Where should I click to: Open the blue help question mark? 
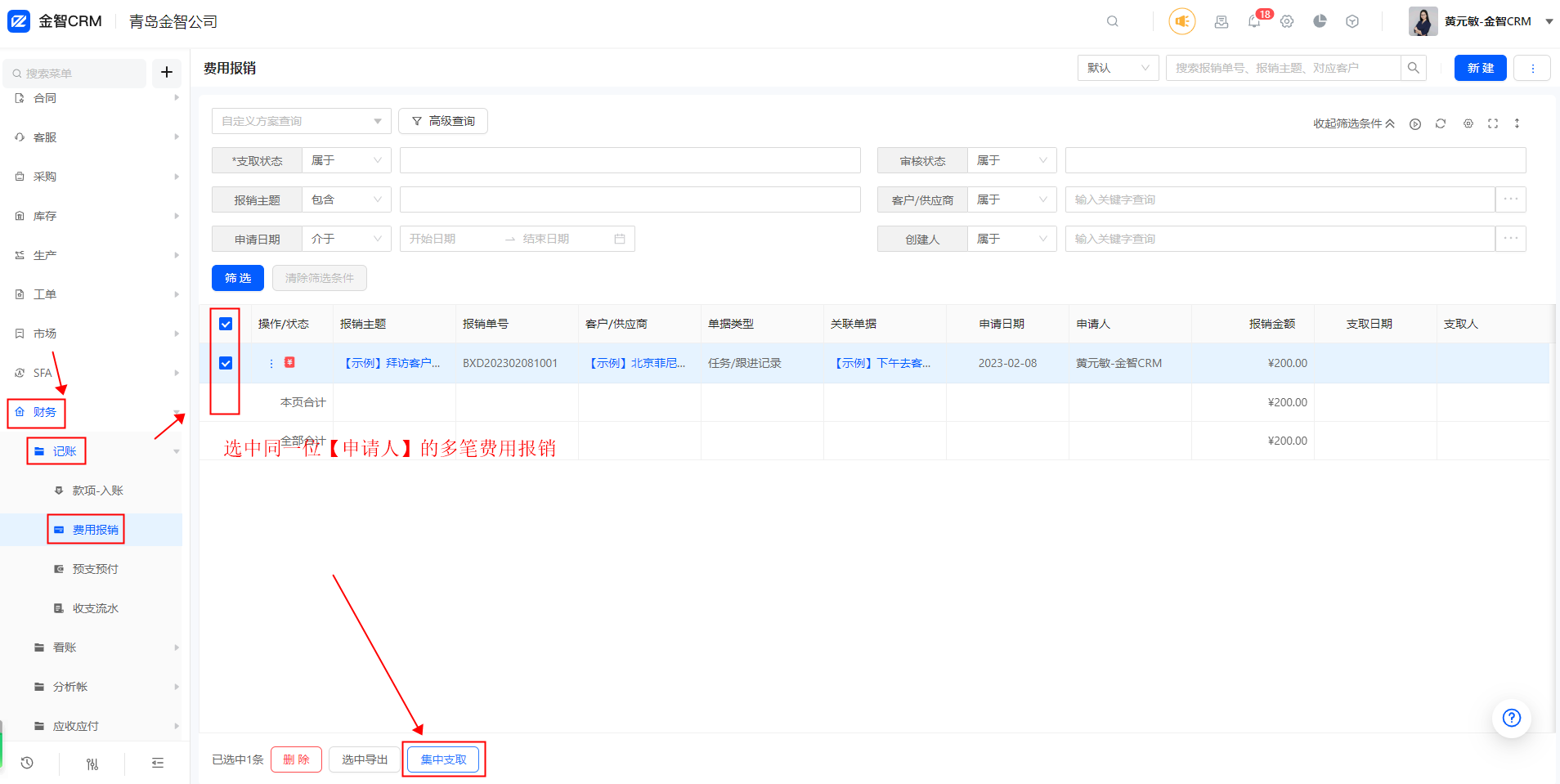pyautogui.click(x=1511, y=718)
